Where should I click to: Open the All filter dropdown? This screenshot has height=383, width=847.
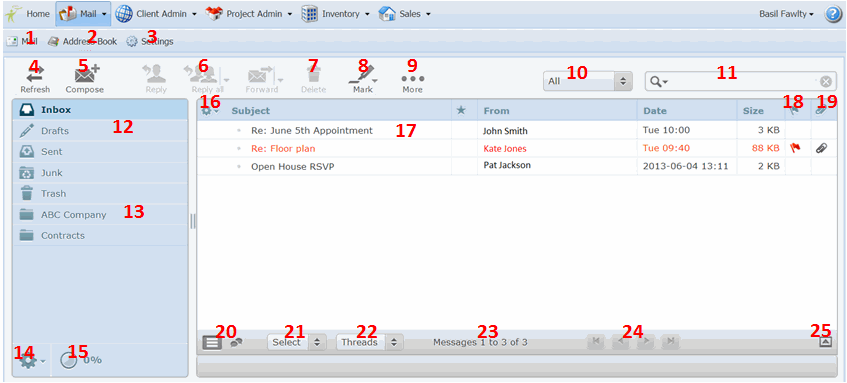[x=587, y=81]
